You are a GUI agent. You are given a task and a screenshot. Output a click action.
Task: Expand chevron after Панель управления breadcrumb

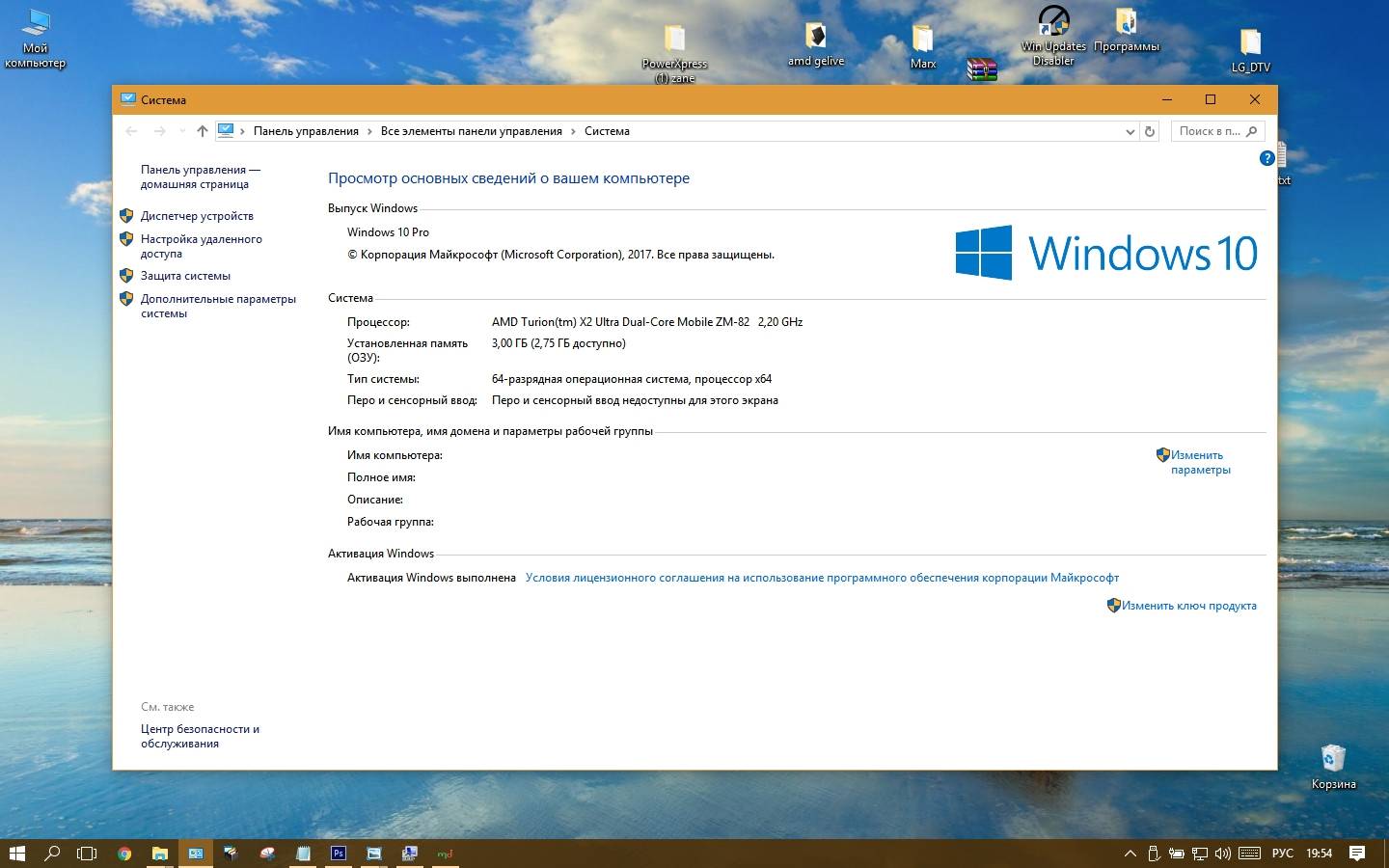(369, 131)
